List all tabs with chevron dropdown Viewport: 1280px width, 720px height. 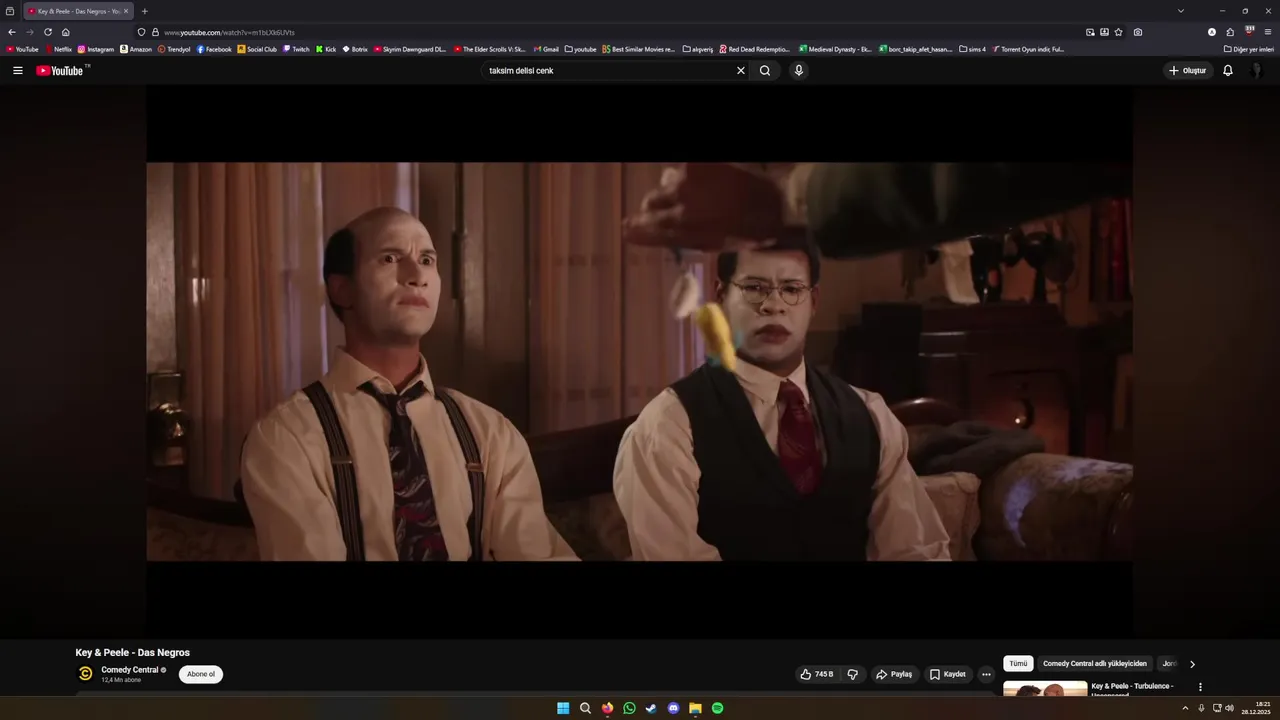[x=1181, y=11]
